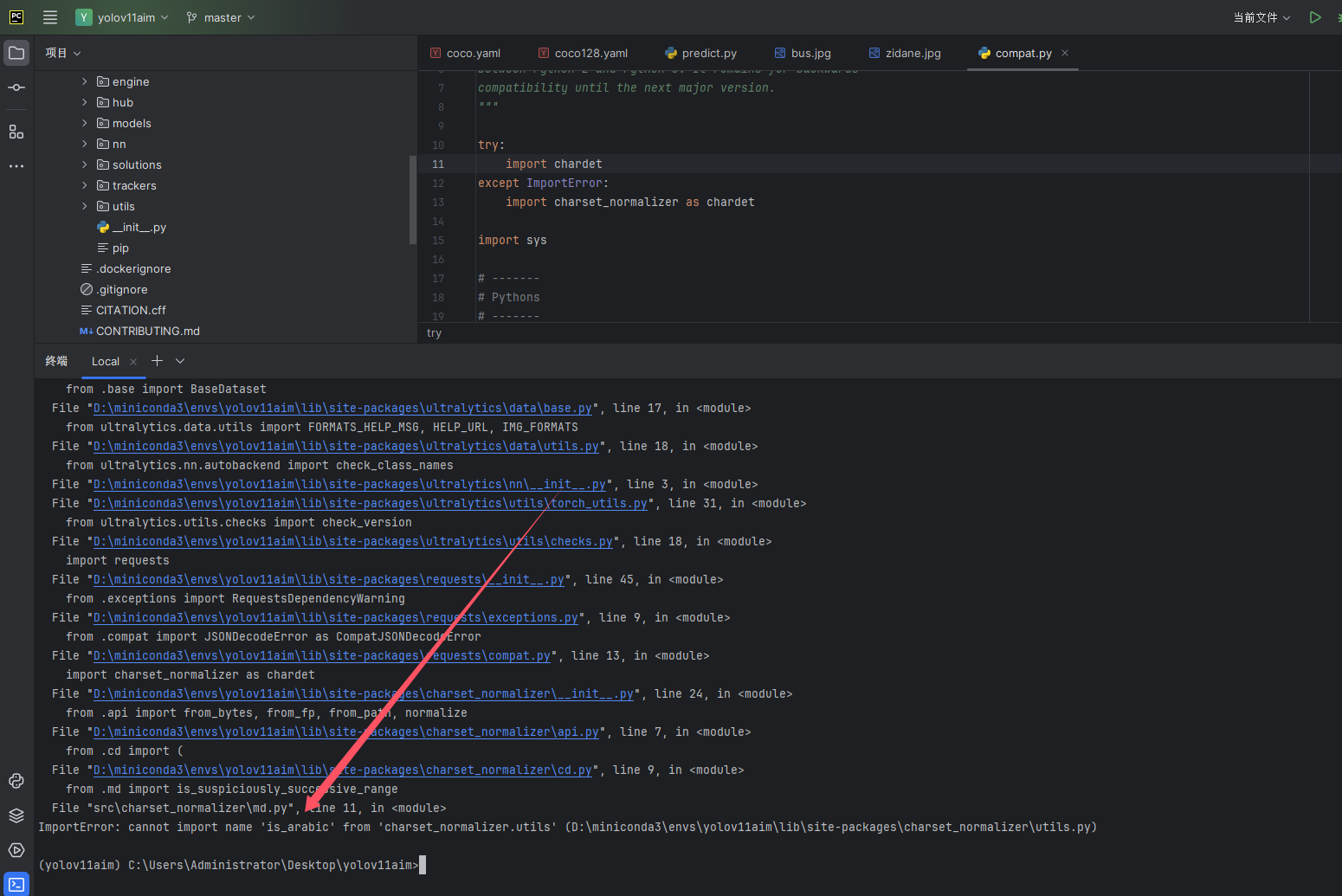The height and width of the screenshot is (896, 1342).
Task: Open the Services tool window
Action: coord(16,849)
